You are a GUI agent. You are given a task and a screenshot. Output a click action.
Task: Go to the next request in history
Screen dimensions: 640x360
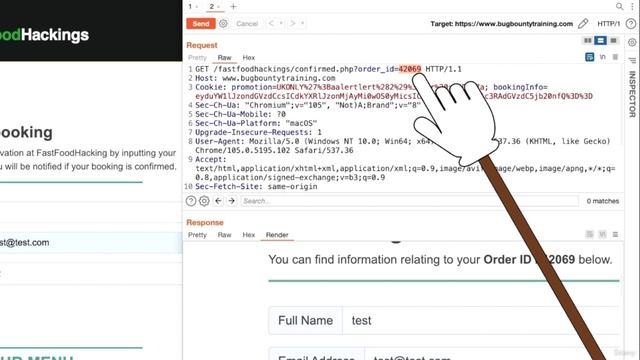(x=292, y=24)
